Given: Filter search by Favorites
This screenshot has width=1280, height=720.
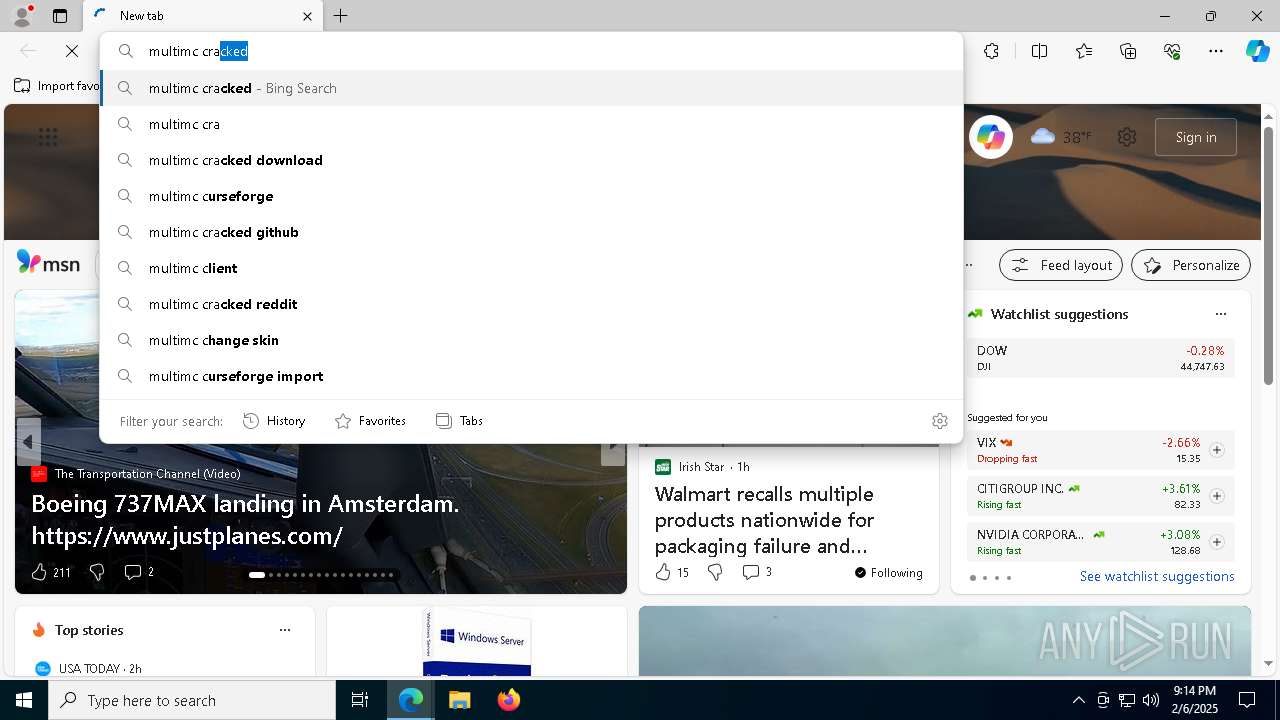Looking at the screenshot, I should click(x=370, y=421).
